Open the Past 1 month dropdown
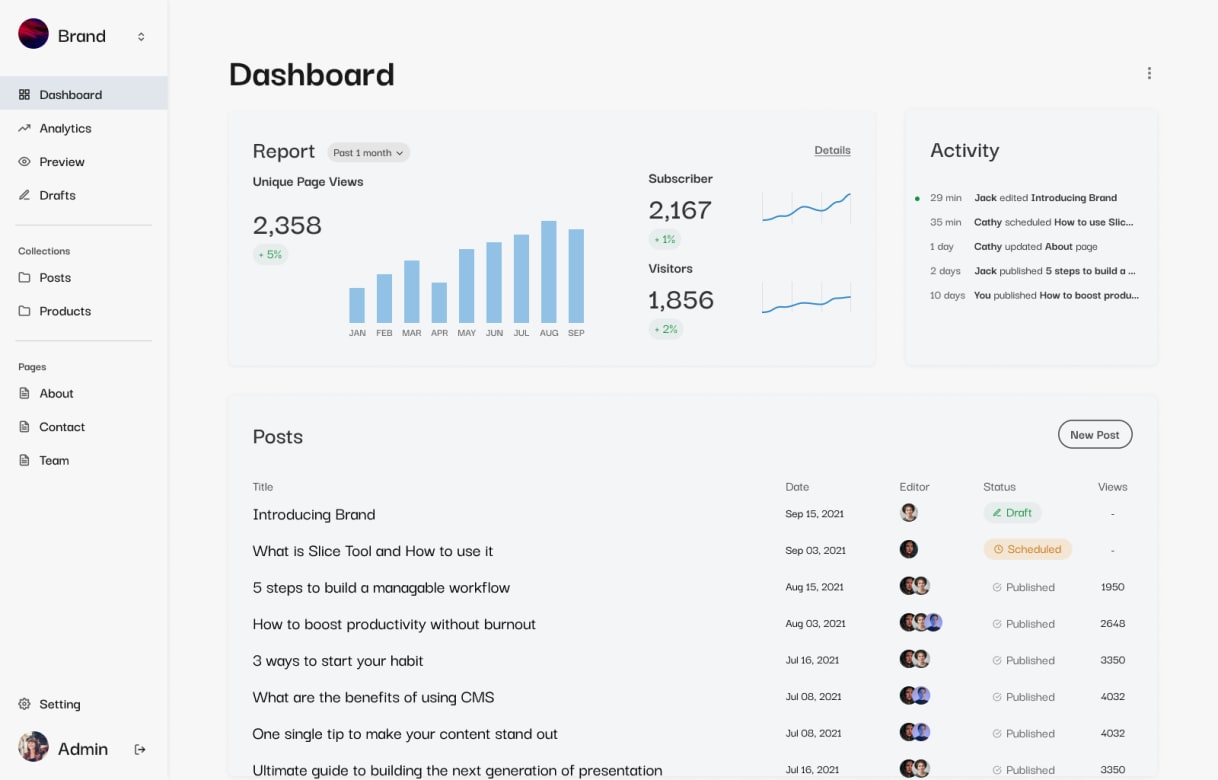The image size is (1218, 780). [x=368, y=152]
